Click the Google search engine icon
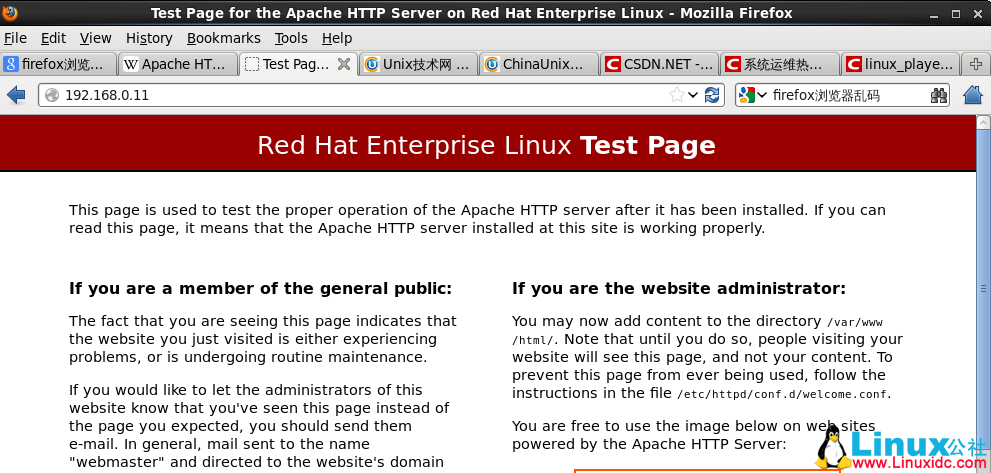The image size is (991, 473). click(746, 95)
